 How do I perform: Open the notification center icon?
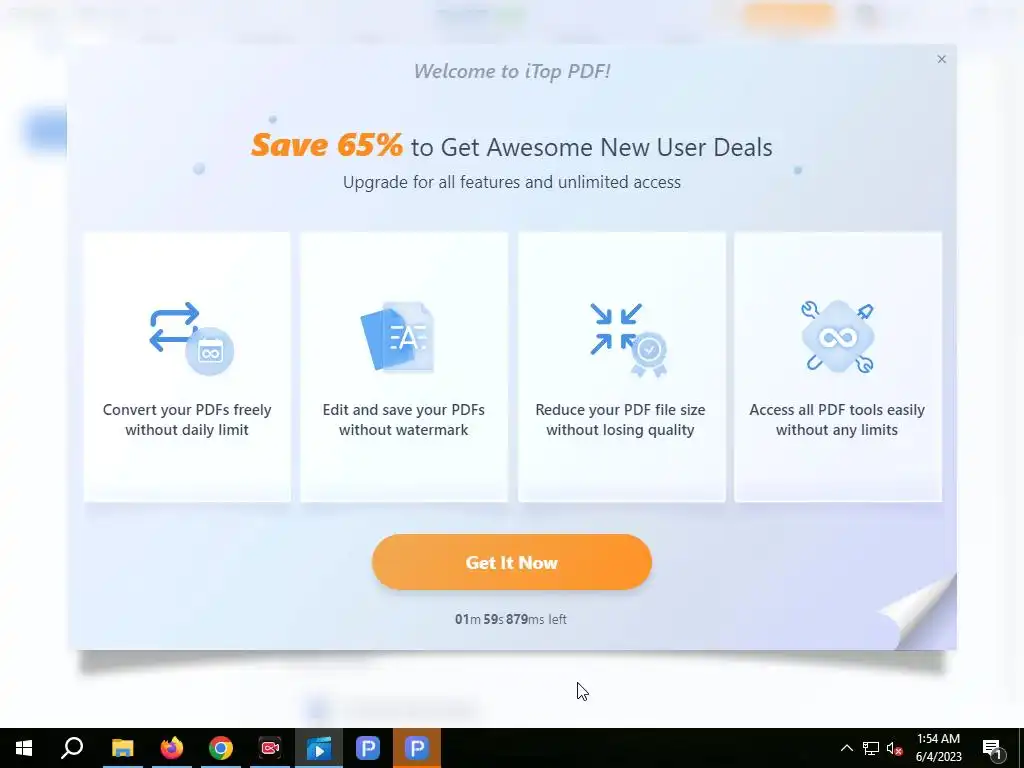(x=993, y=748)
